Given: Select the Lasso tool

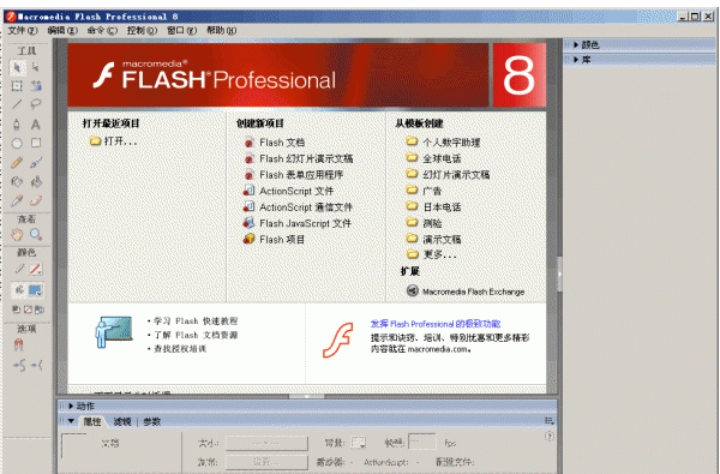Looking at the screenshot, I should point(36,105).
